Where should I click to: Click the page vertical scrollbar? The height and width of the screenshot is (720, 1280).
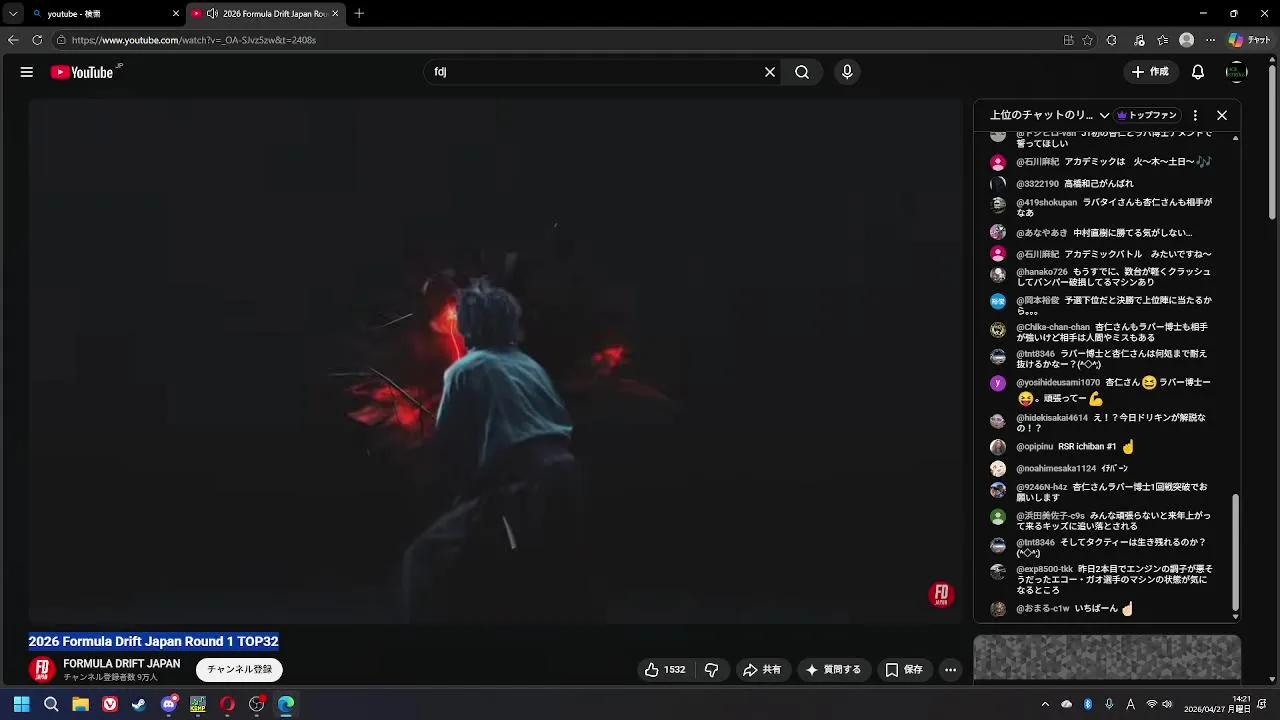pyautogui.click(x=1274, y=143)
